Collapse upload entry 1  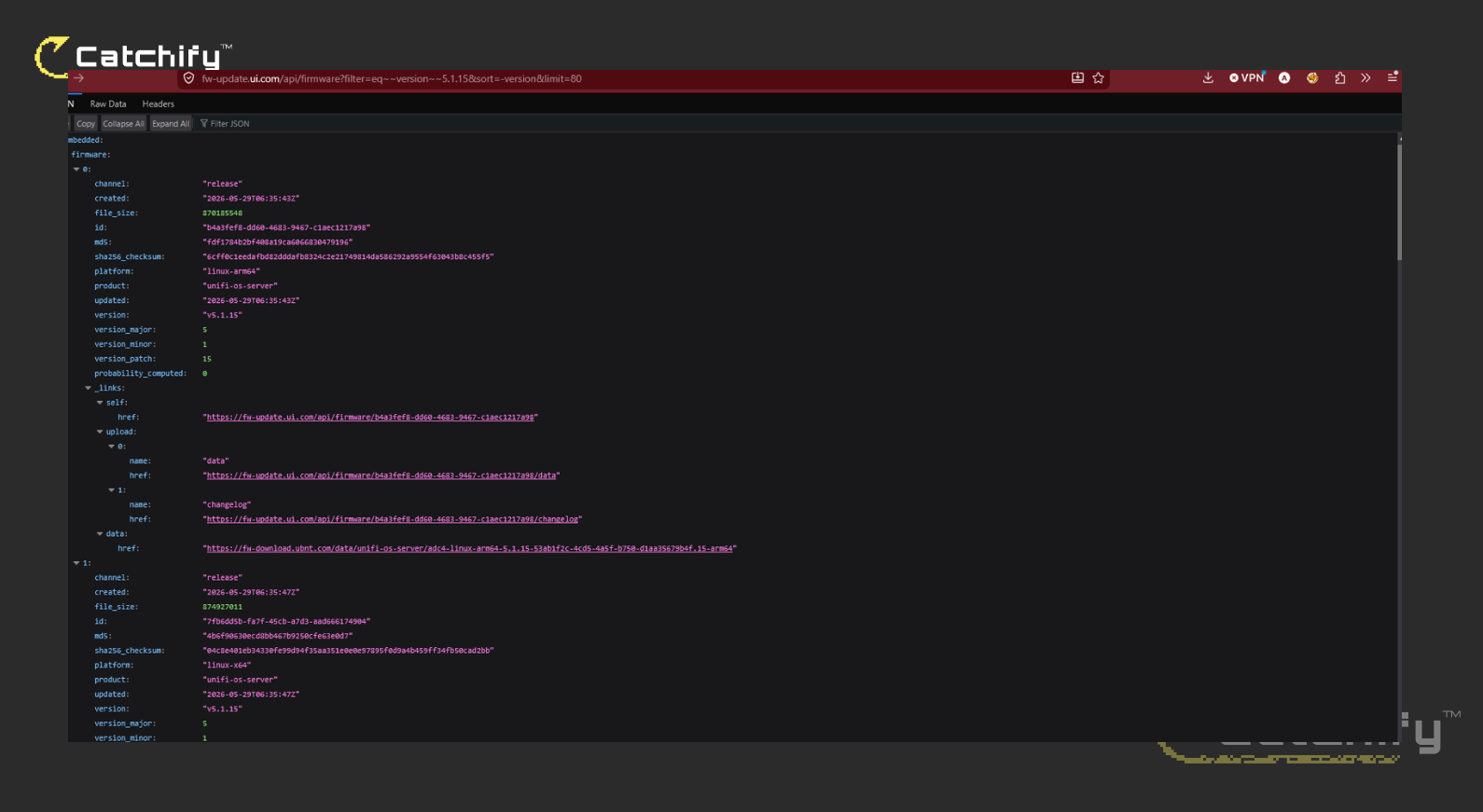pyautogui.click(x=112, y=490)
